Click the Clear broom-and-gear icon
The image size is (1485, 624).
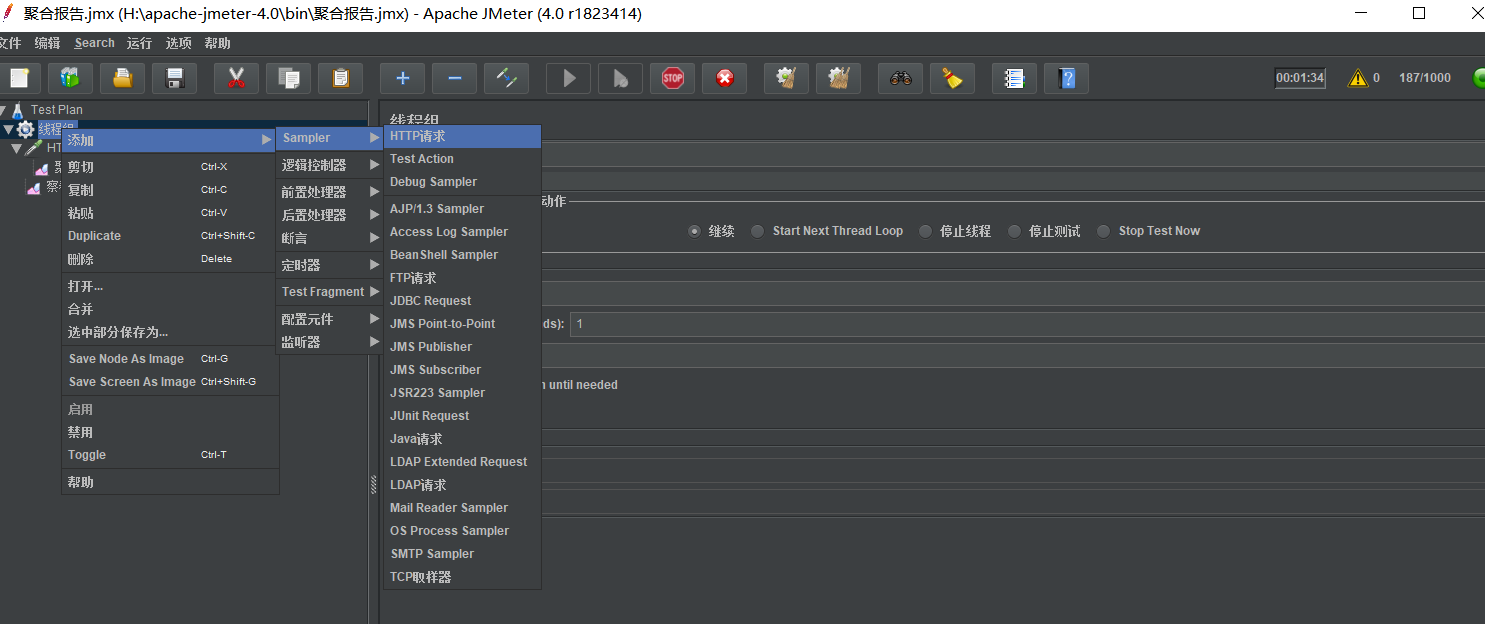786,78
